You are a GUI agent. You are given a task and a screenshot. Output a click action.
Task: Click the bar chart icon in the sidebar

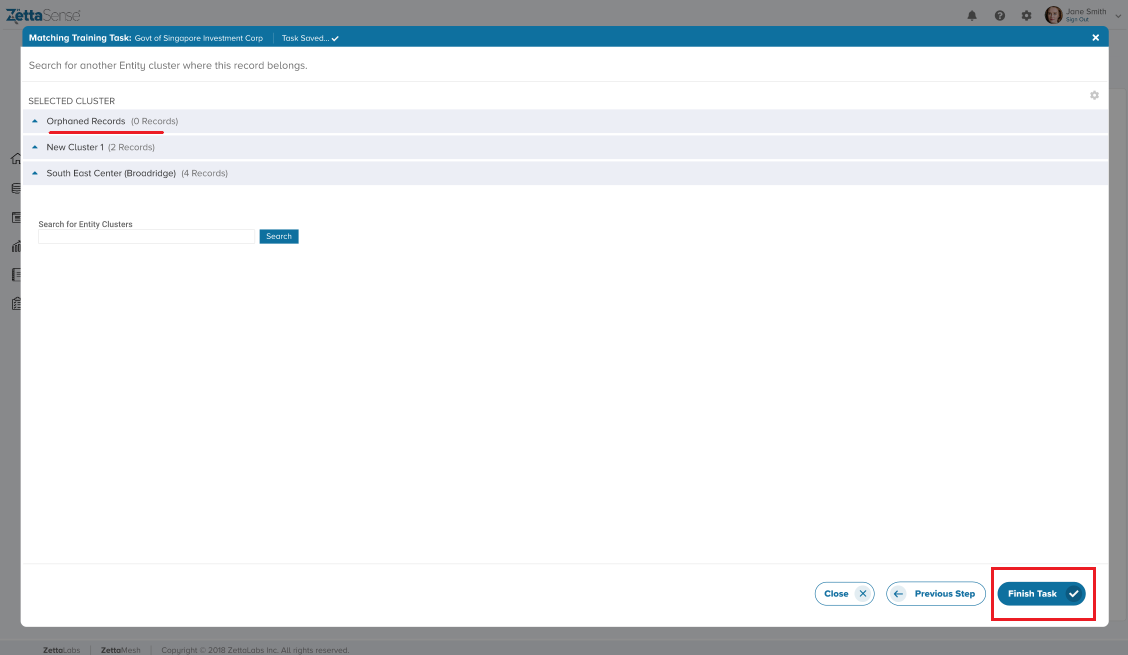click(x=15, y=246)
